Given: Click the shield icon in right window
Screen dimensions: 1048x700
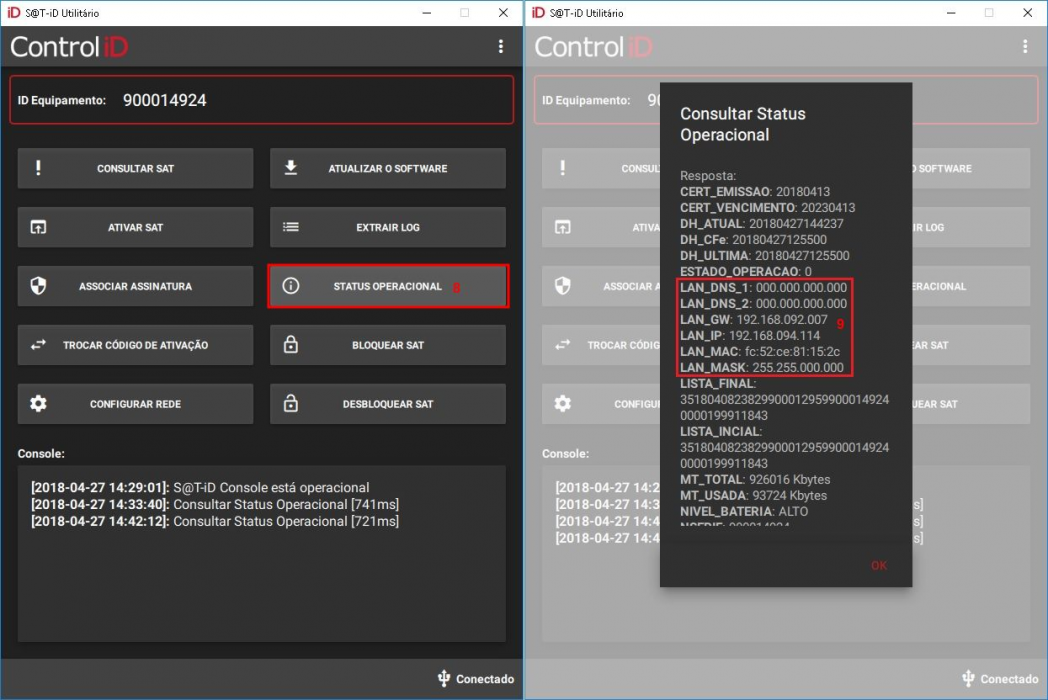Looking at the screenshot, I should [x=563, y=286].
